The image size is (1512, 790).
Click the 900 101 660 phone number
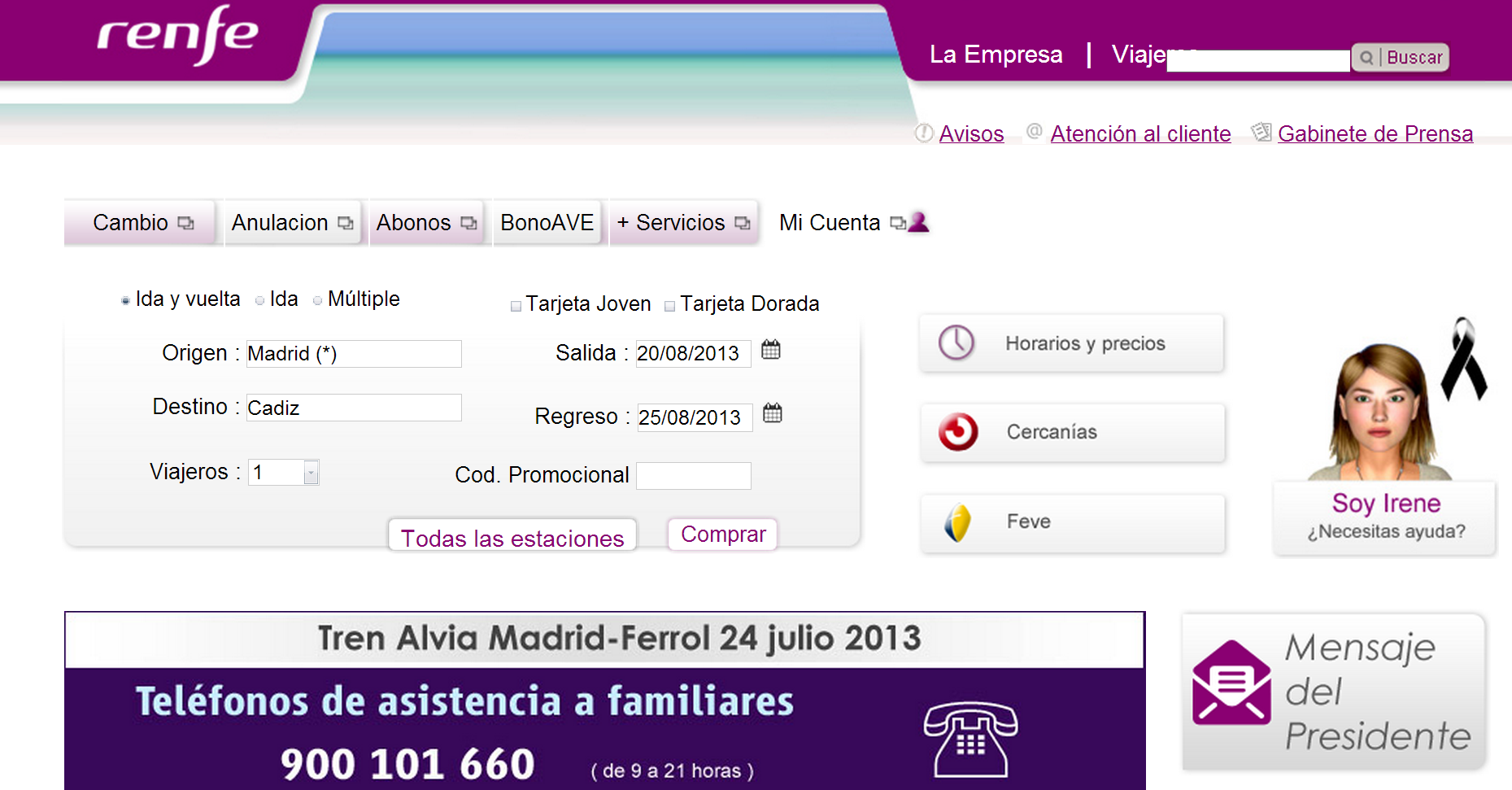click(407, 764)
